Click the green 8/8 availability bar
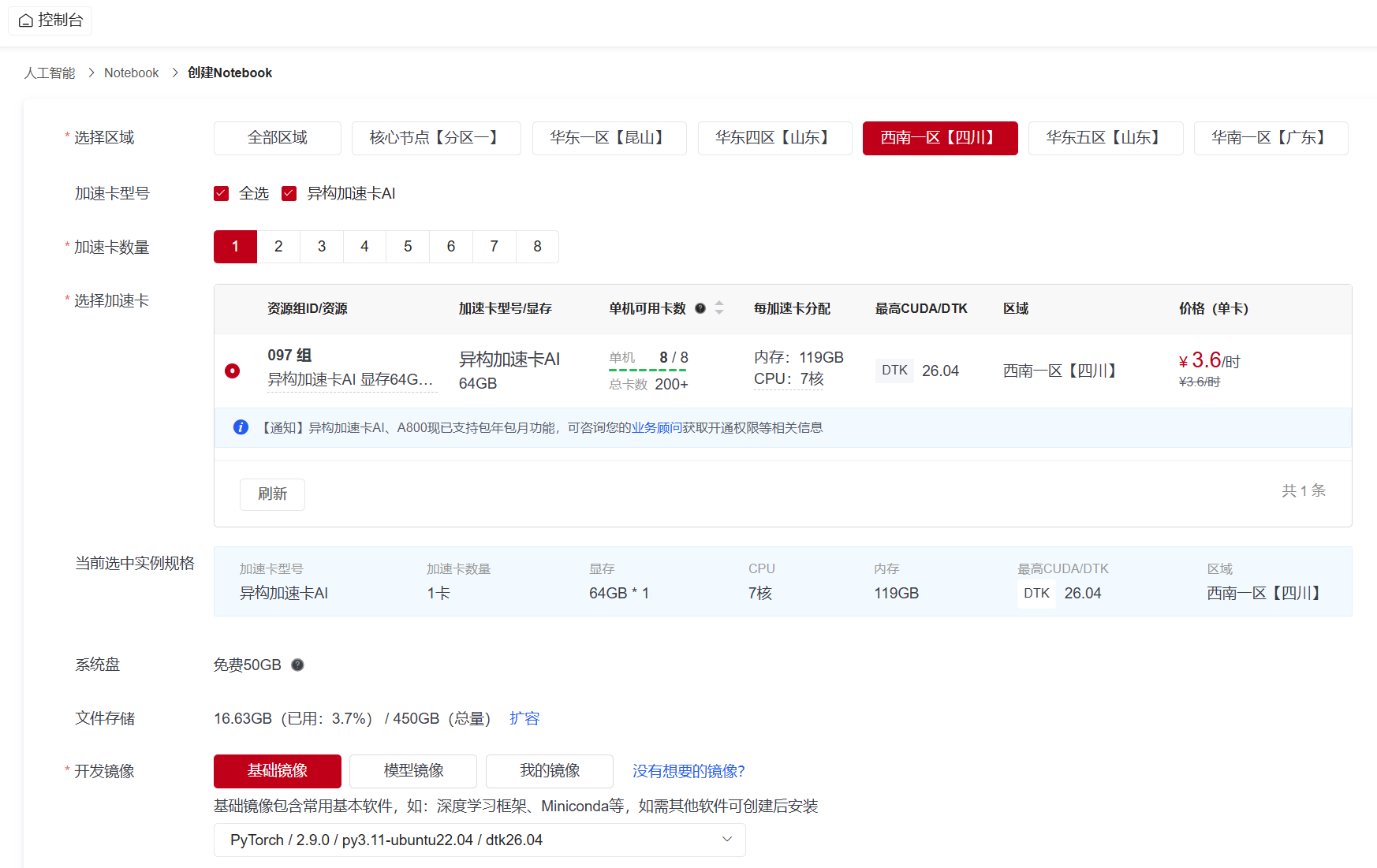This screenshot has height=868, width=1377. (647, 370)
